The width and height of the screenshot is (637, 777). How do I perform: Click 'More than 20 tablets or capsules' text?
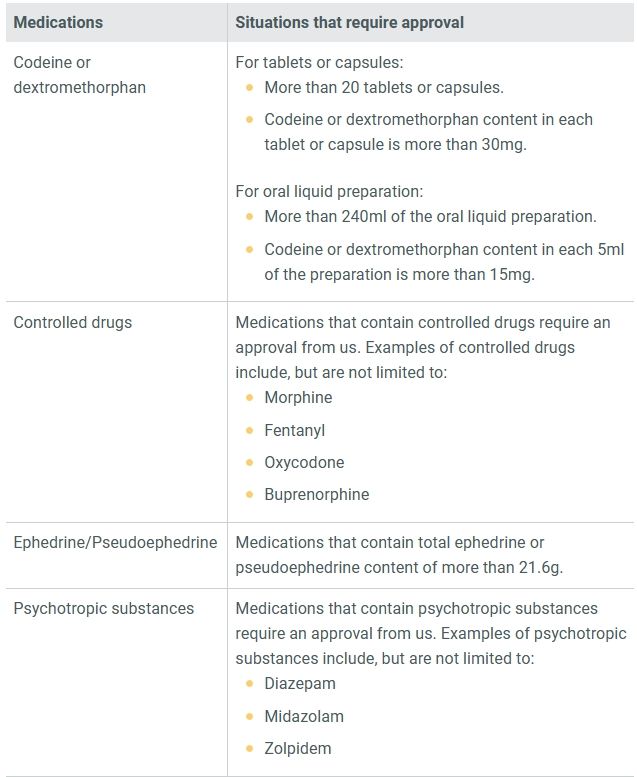(x=384, y=88)
